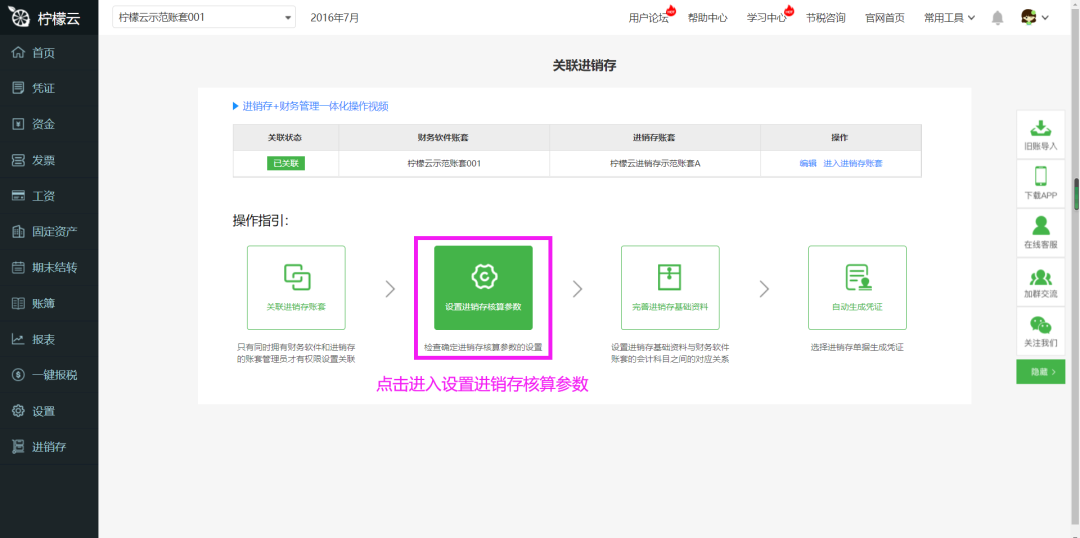Click the 一键报税 dollar icon
This screenshot has width=1080, height=538.
19,375
